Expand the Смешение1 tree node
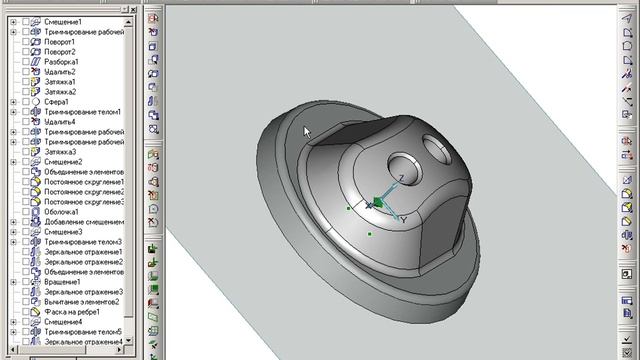 (13, 22)
